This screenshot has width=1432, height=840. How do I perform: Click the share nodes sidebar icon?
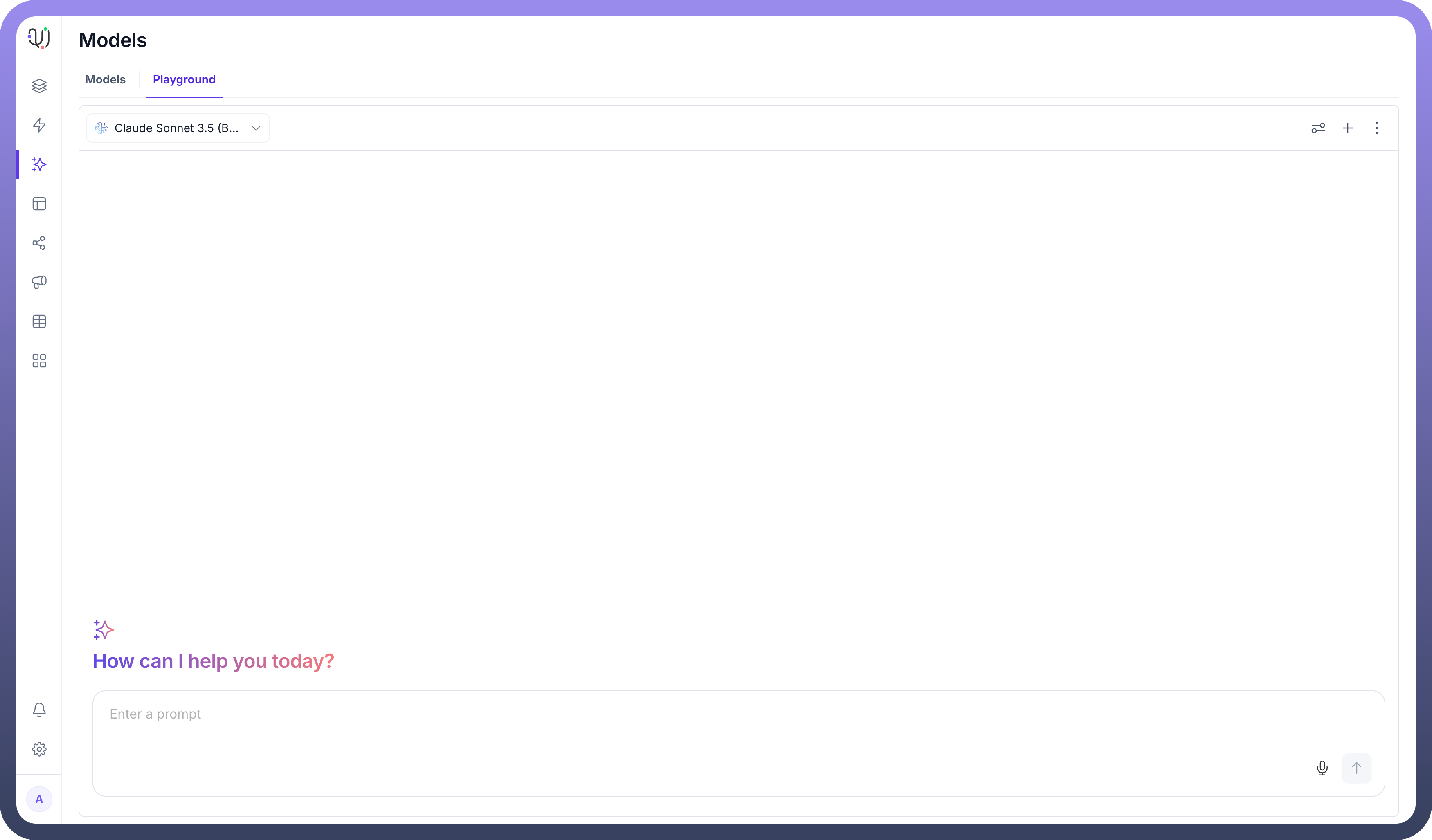click(39, 243)
